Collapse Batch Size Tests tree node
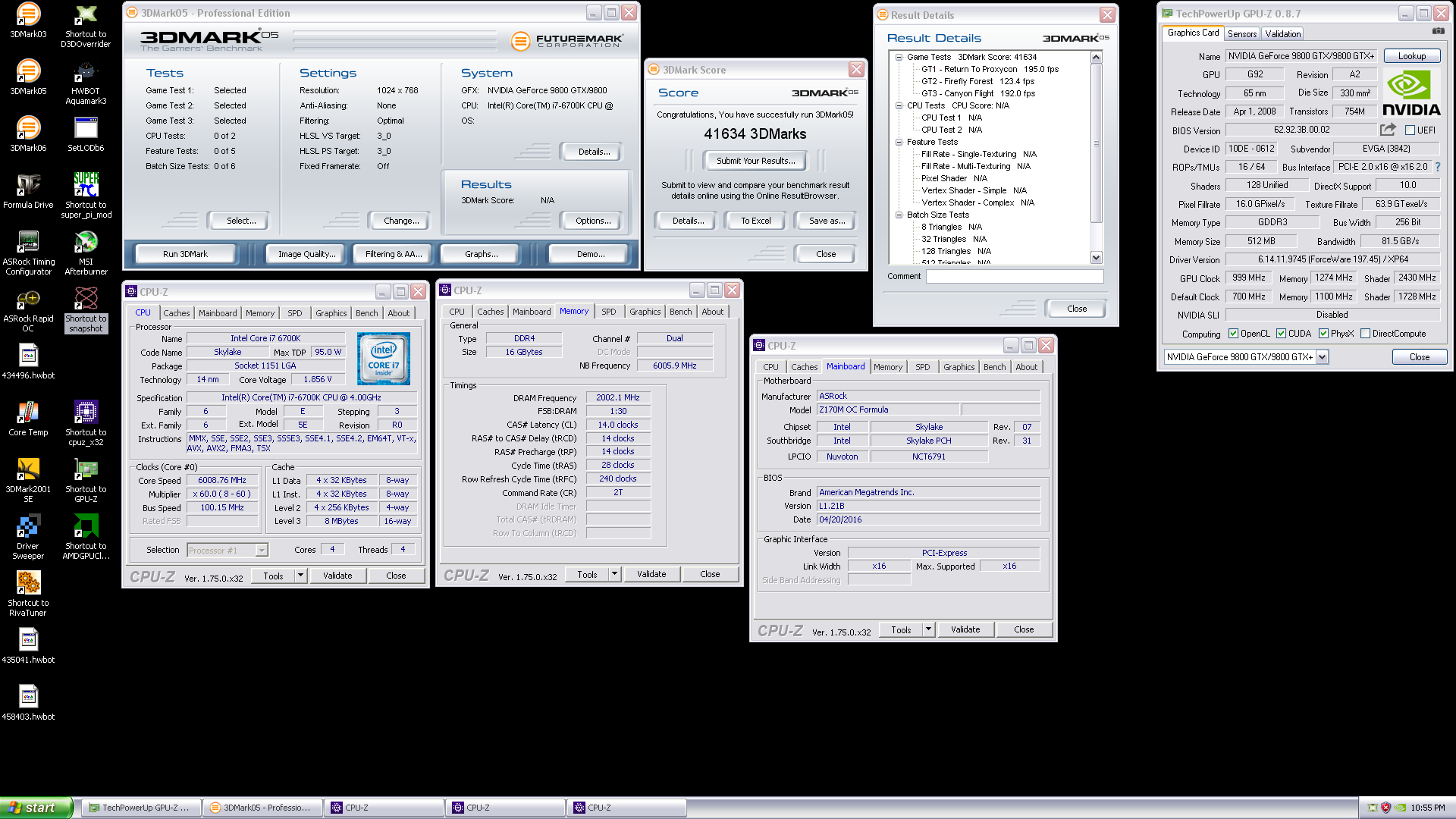 tap(899, 215)
